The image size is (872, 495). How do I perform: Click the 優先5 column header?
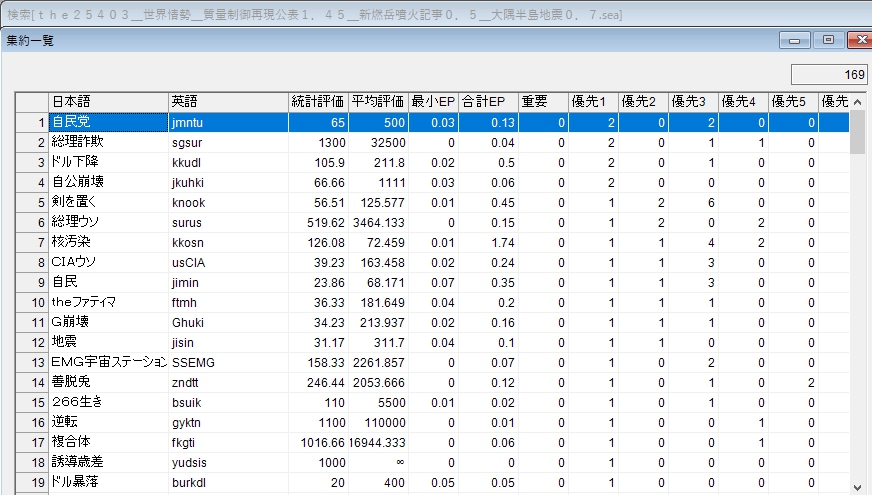(x=793, y=102)
